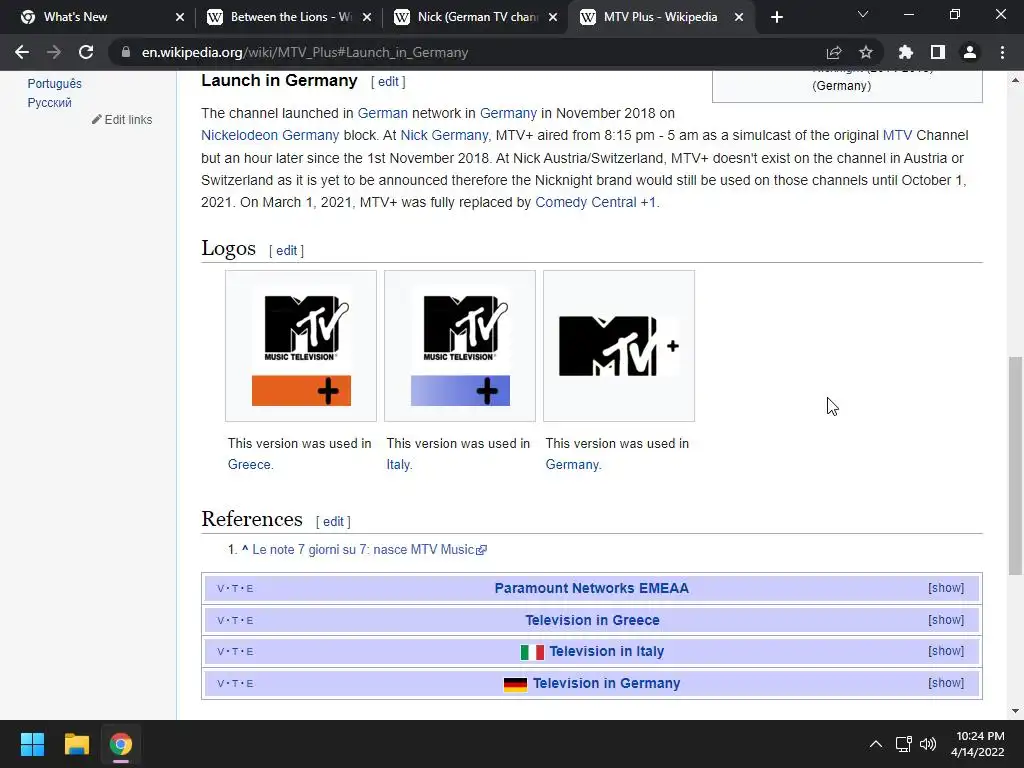Image resolution: width=1024 pixels, height=768 pixels.
Task: Open the Television in Greece navbox title
Action: click(x=592, y=620)
